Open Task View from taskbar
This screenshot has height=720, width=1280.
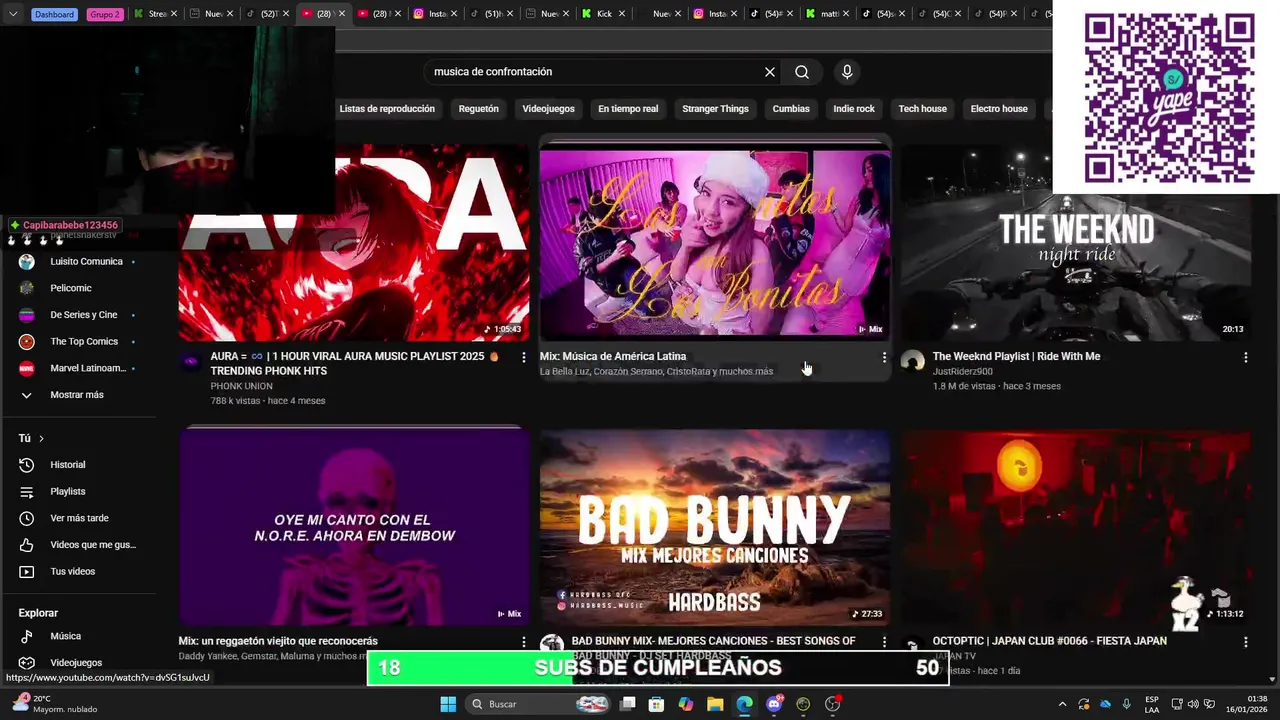pos(627,704)
